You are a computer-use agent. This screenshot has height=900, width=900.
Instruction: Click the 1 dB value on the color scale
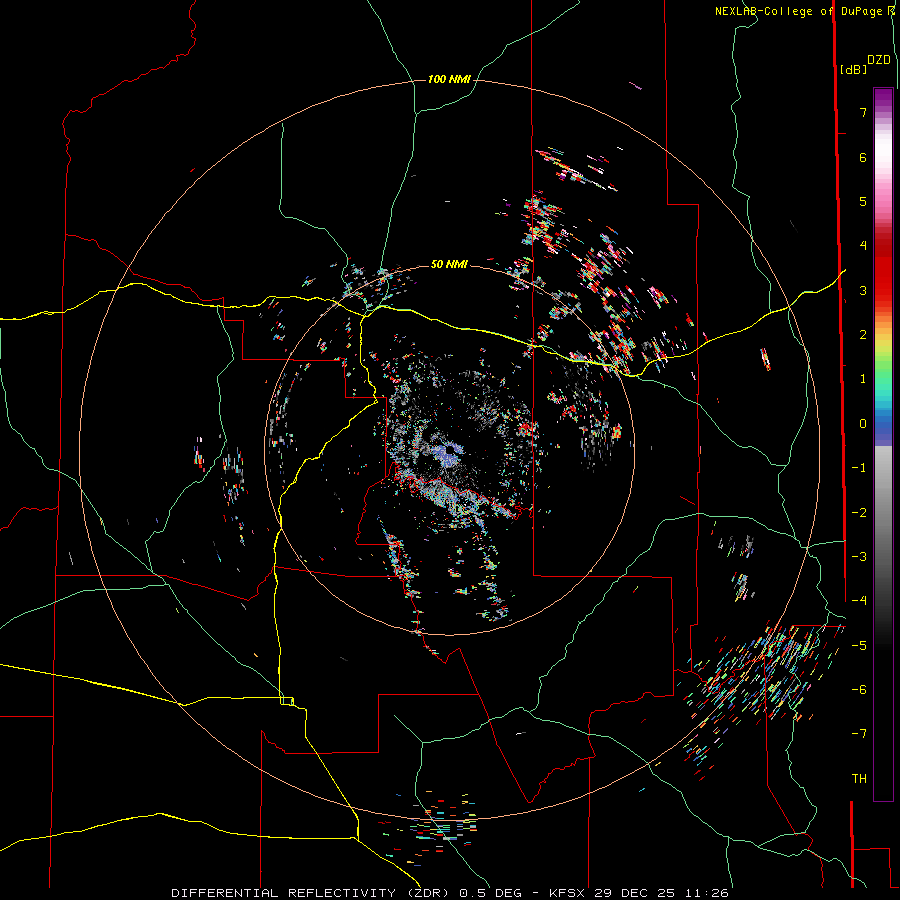coord(863,379)
